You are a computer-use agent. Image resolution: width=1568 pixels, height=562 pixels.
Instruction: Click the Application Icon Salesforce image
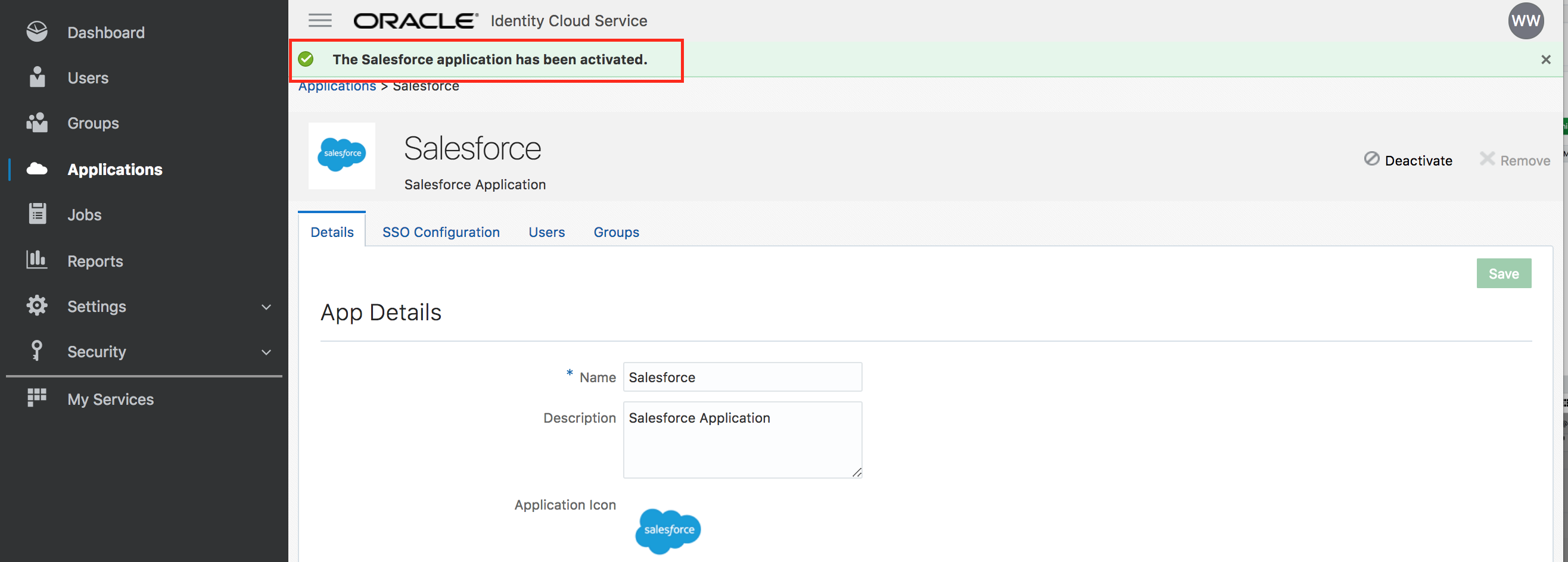[x=668, y=531]
